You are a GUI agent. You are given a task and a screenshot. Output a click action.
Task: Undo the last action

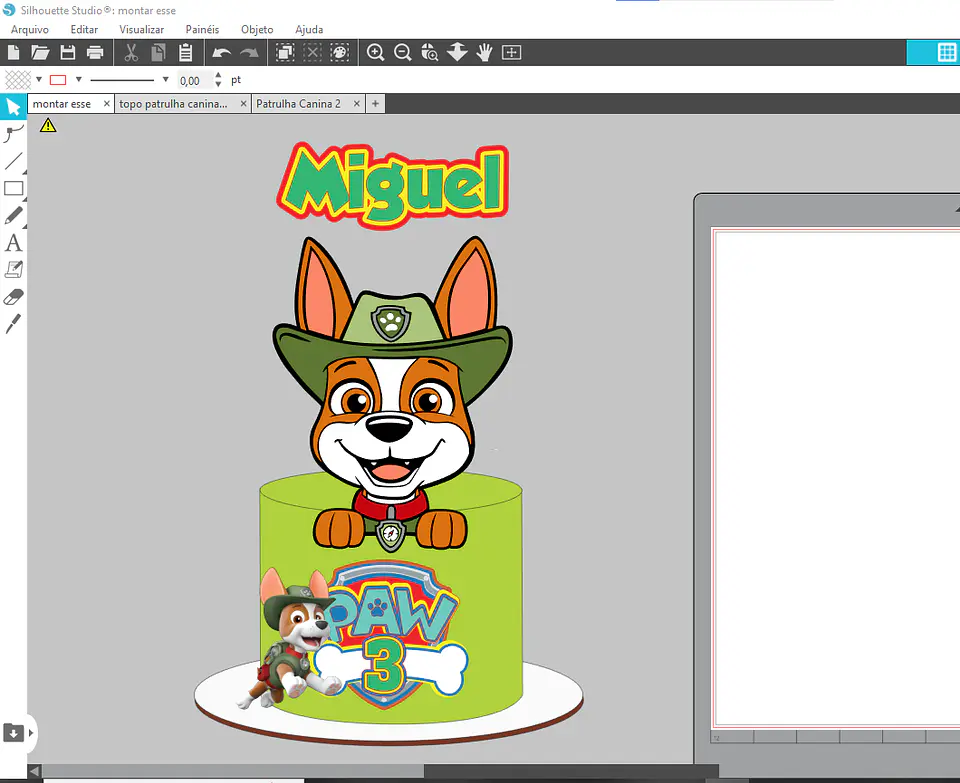tap(222, 53)
